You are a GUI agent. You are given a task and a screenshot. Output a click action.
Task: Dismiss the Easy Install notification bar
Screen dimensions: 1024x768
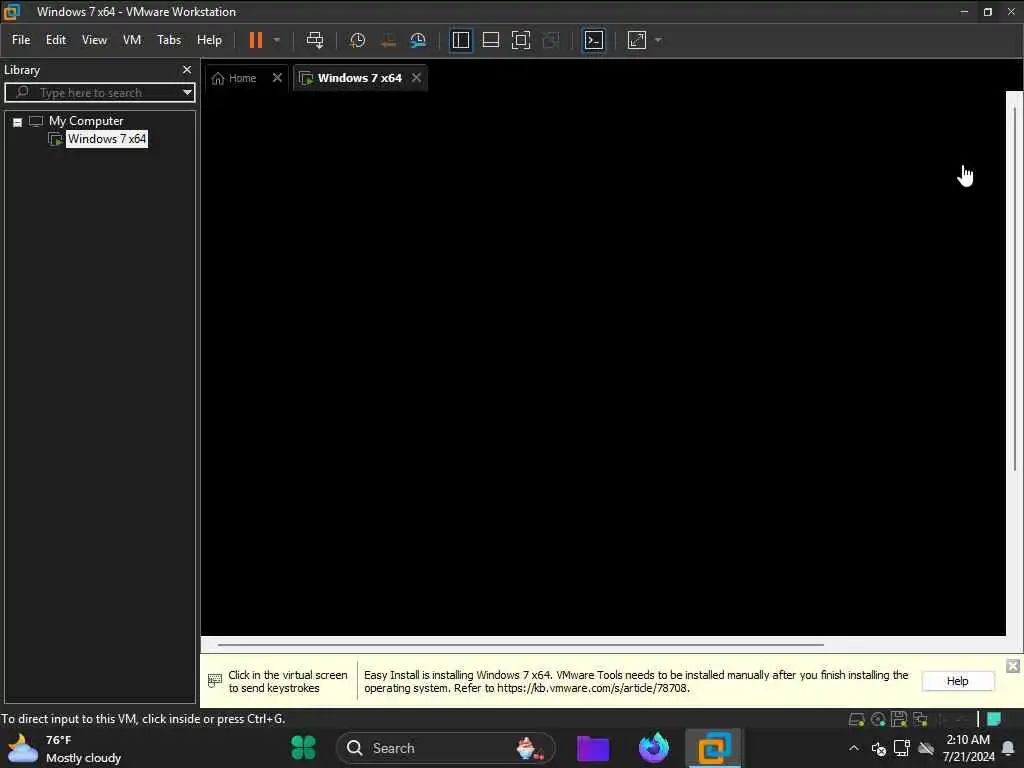point(1012,665)
